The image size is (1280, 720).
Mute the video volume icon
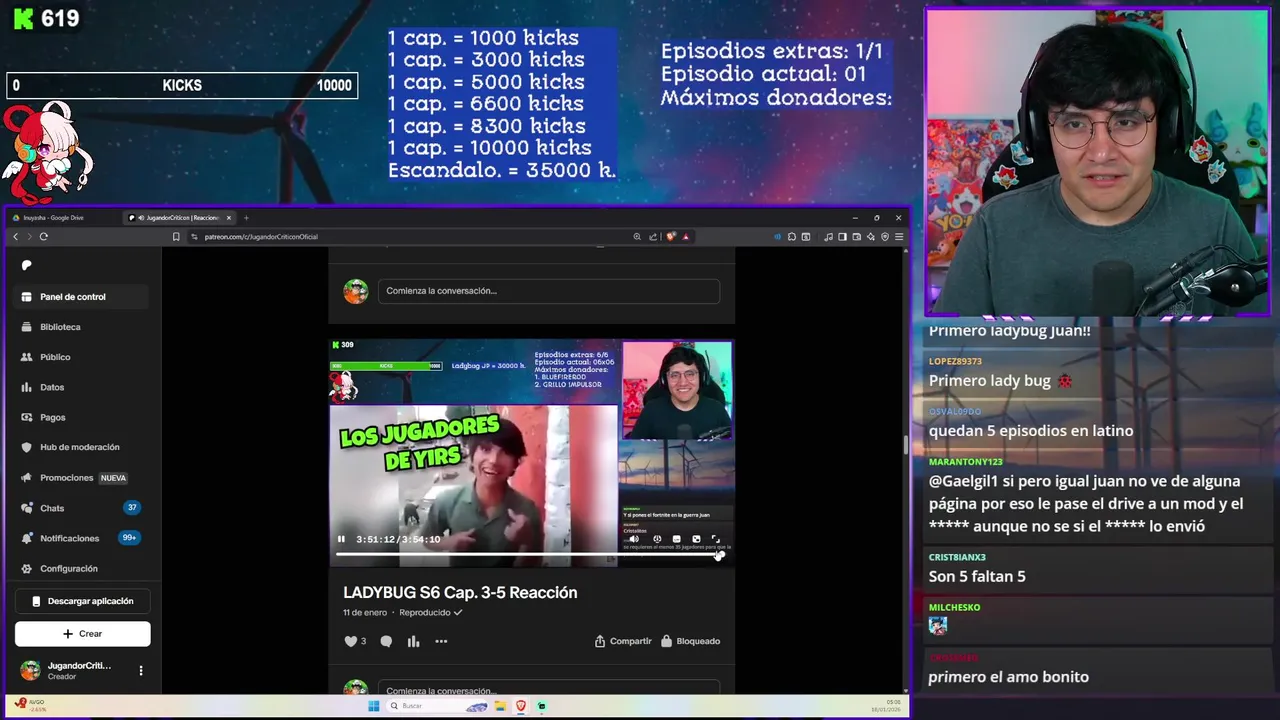[634, 539]
